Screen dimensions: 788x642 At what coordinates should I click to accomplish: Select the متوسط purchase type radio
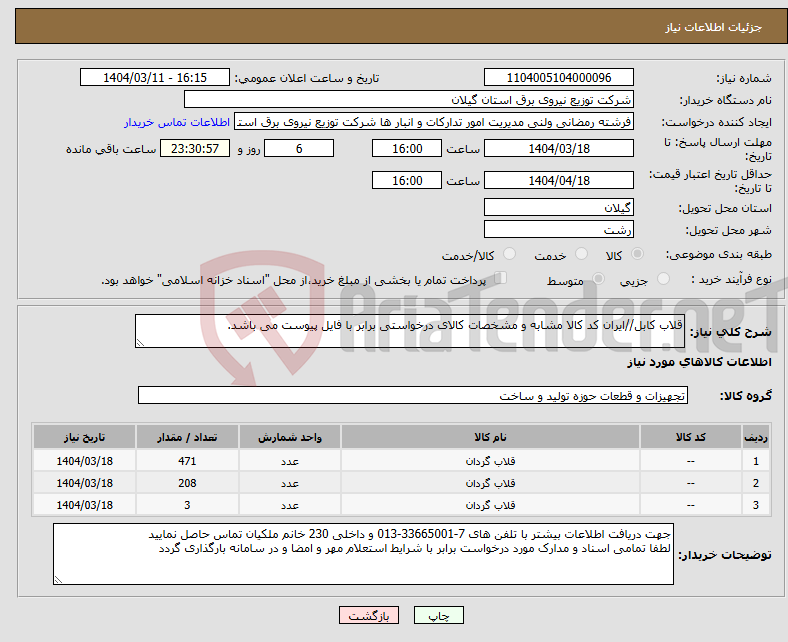(x=598, y=279)
